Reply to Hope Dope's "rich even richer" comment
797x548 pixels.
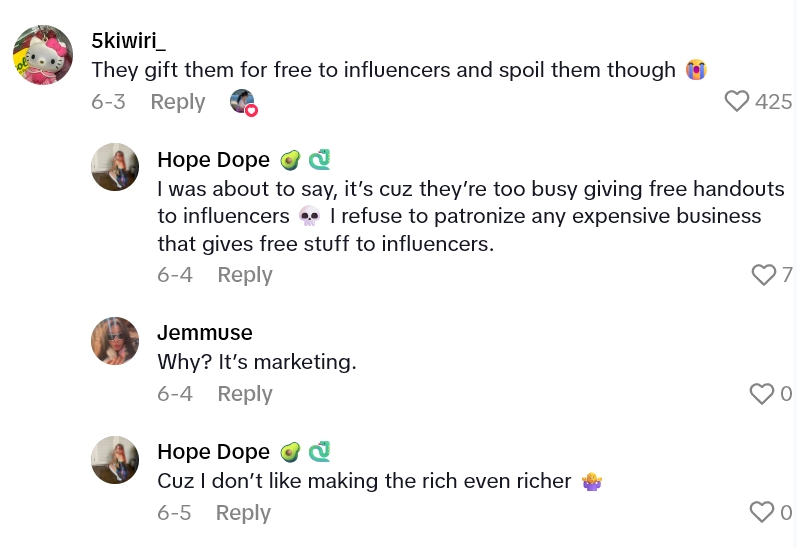tap(244, 513)
